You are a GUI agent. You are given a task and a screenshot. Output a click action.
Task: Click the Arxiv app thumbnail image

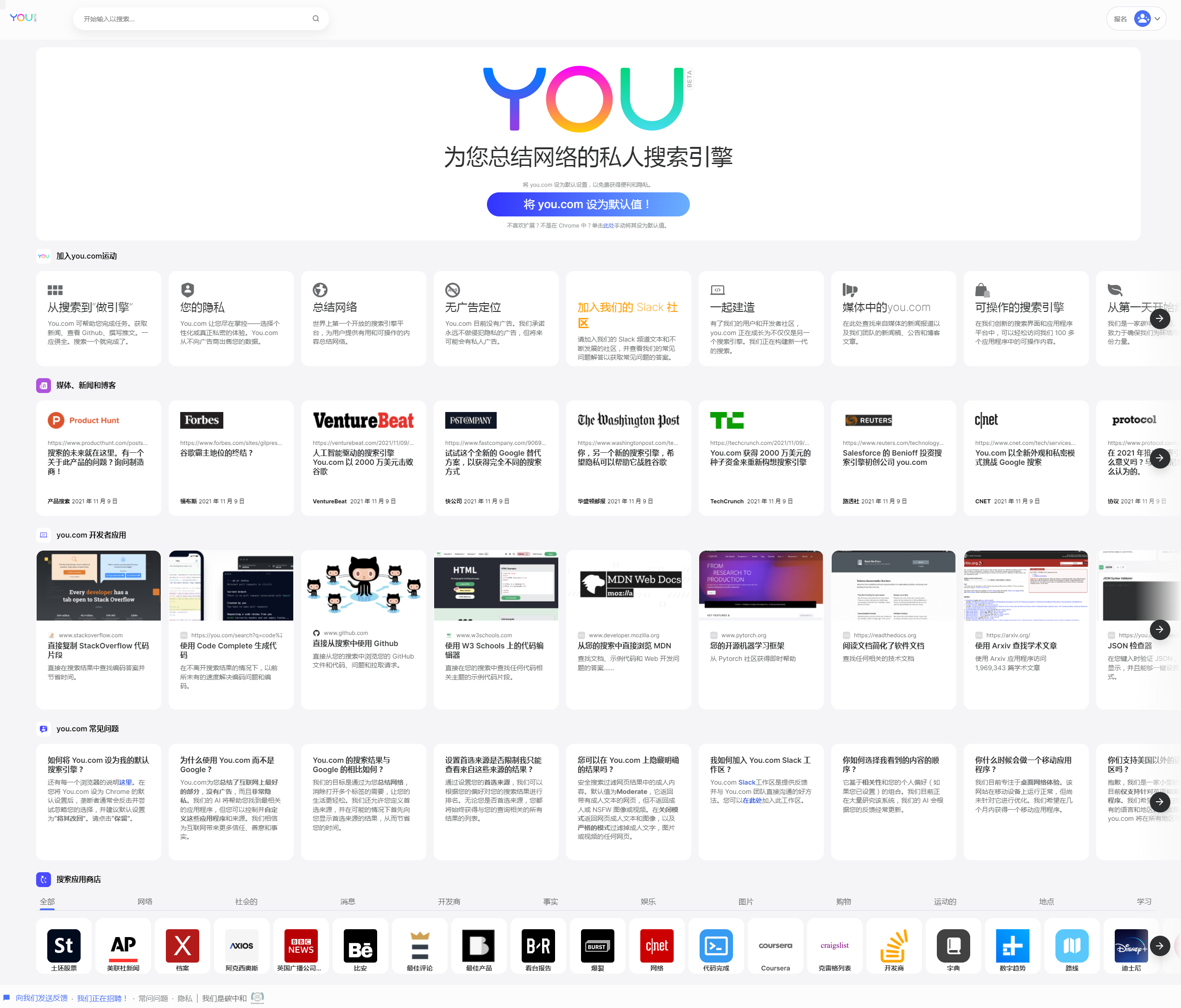(1026, 585)
